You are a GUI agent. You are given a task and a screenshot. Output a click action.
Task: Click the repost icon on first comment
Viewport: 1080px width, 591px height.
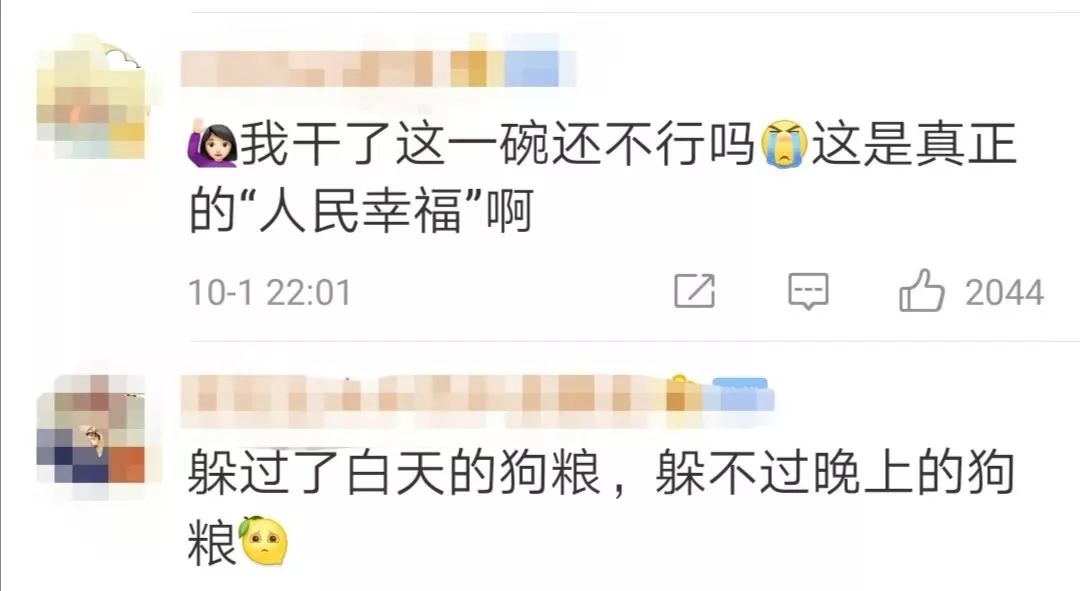694,291
